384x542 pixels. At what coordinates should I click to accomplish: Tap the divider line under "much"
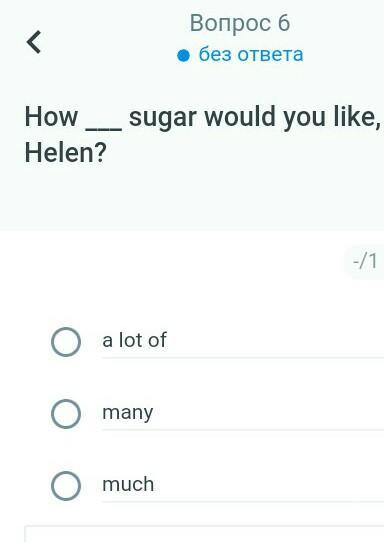[x=243, y=501]
